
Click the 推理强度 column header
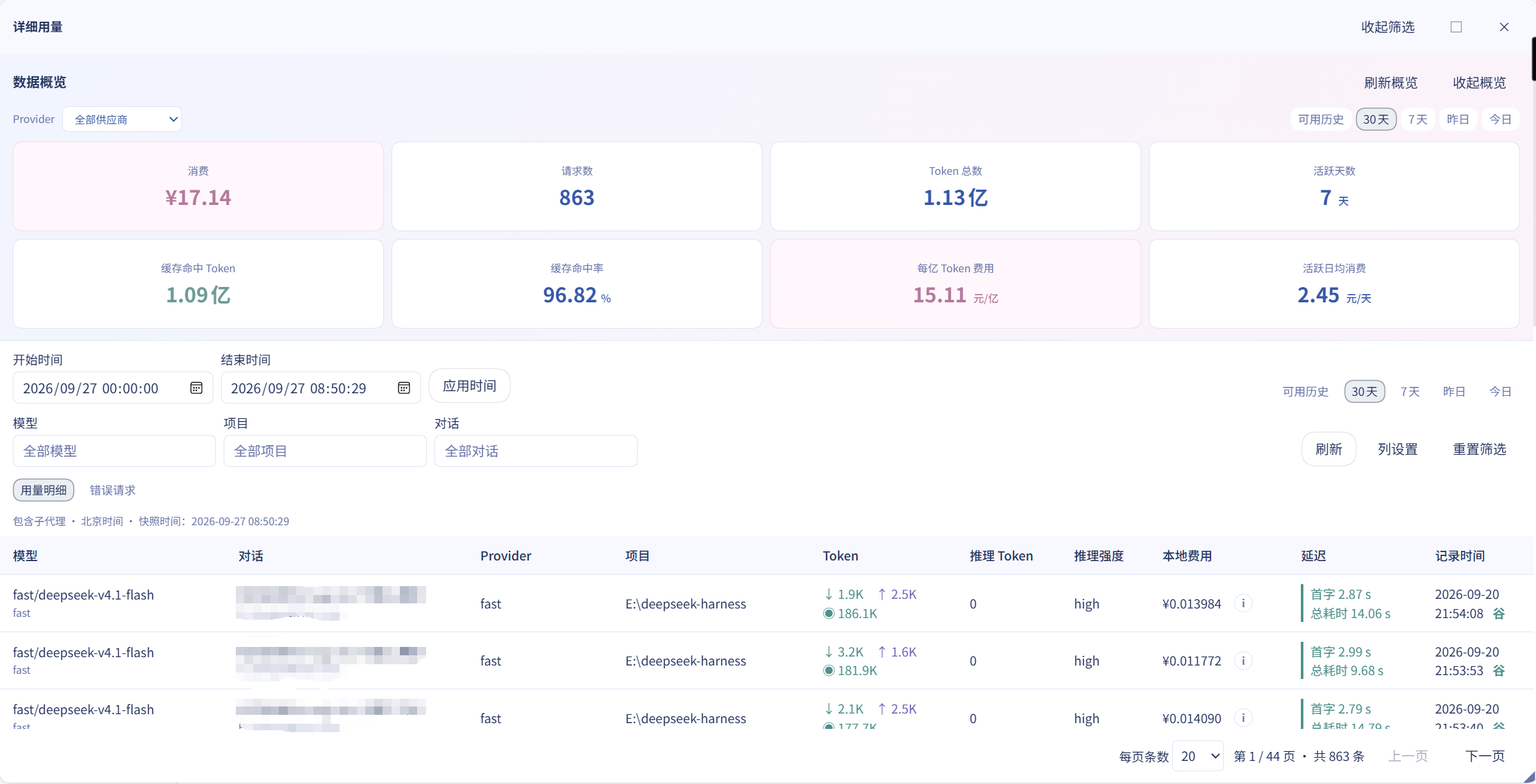[1099, 556]
